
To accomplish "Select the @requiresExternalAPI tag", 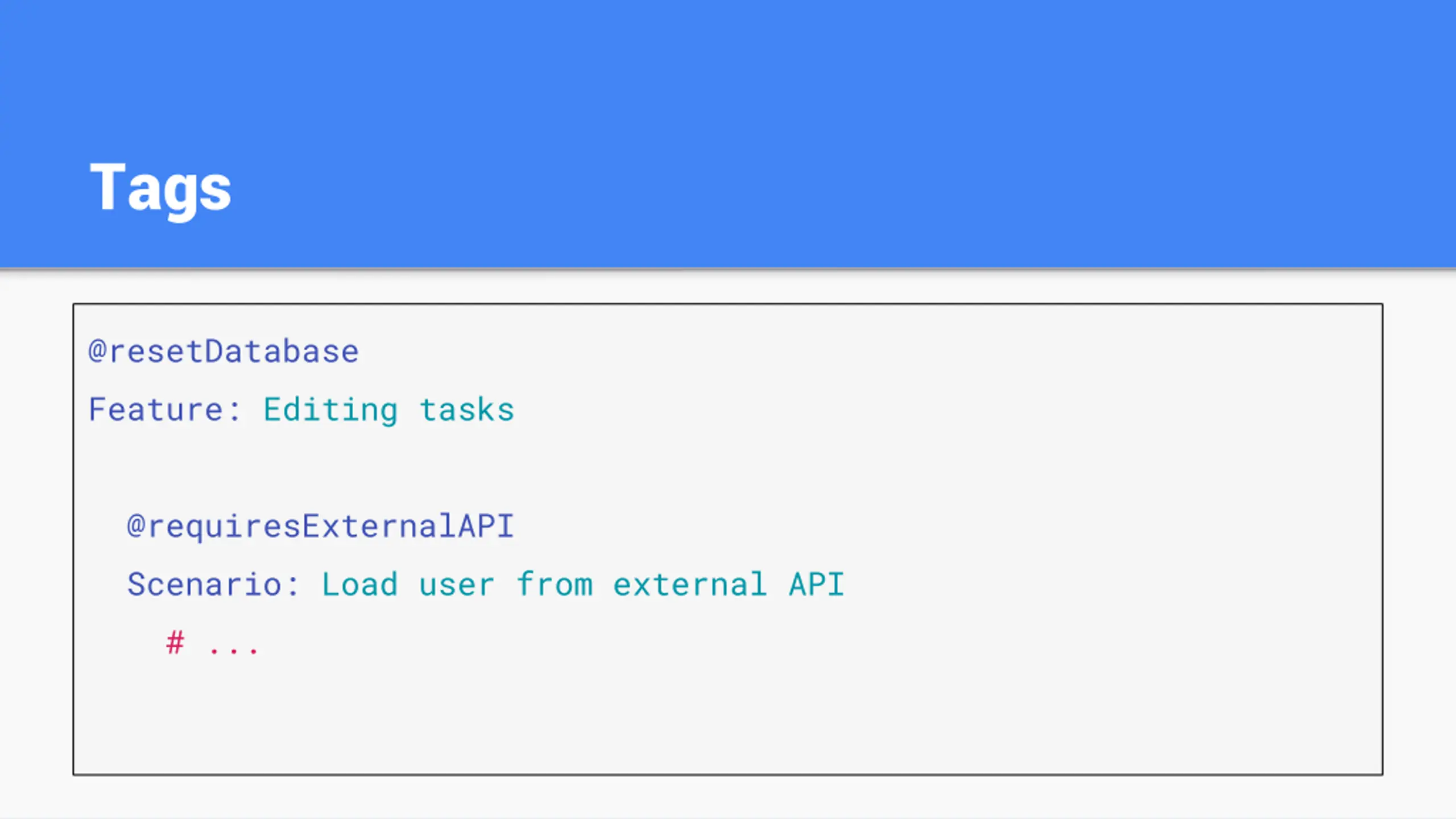I will tap(321, 526).
